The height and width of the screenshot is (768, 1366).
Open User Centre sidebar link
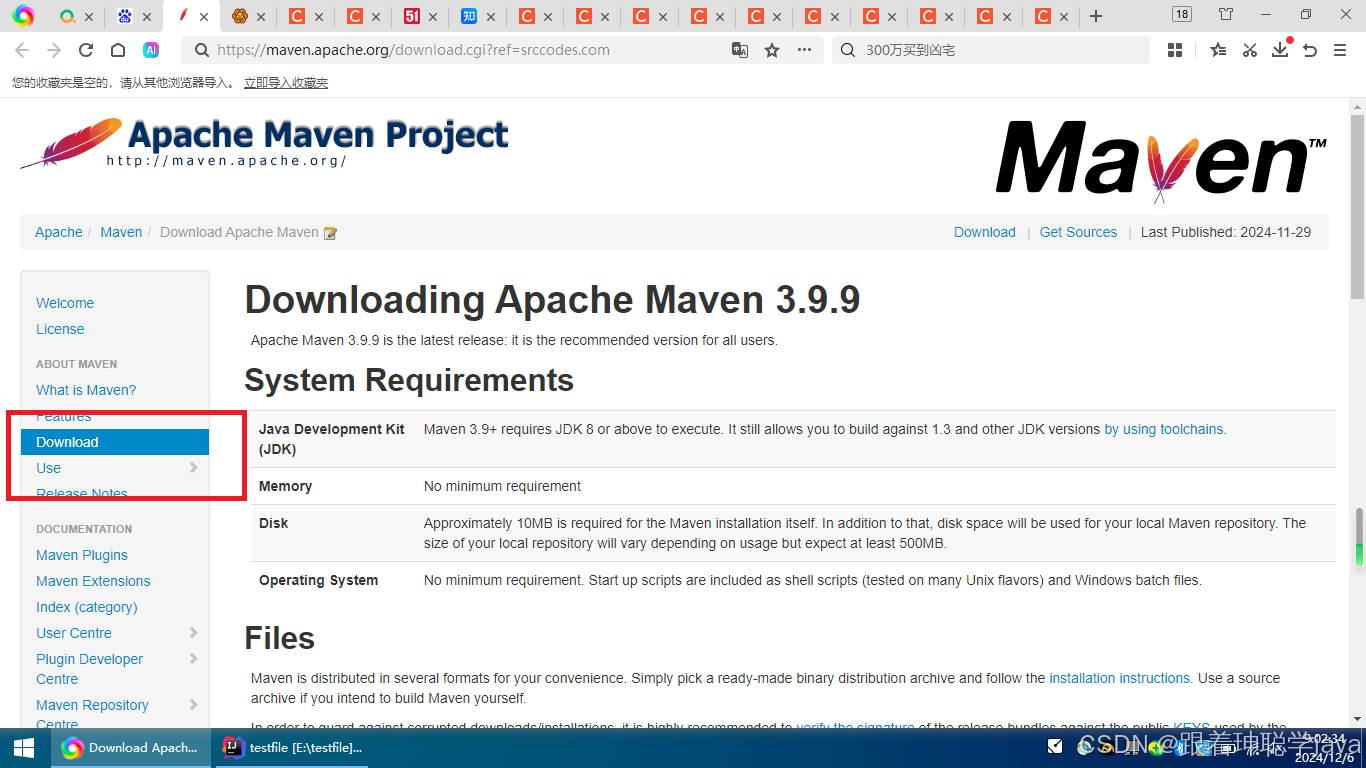pyautogui.click(x=74, y=633)
